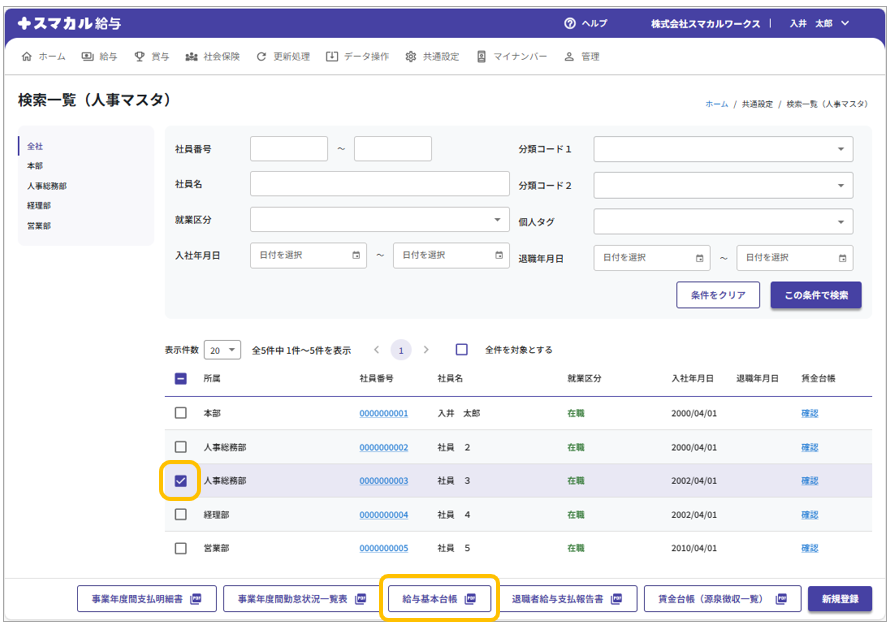
Task: Open calendar picker for retirement end date
Action: coord(843,258)
